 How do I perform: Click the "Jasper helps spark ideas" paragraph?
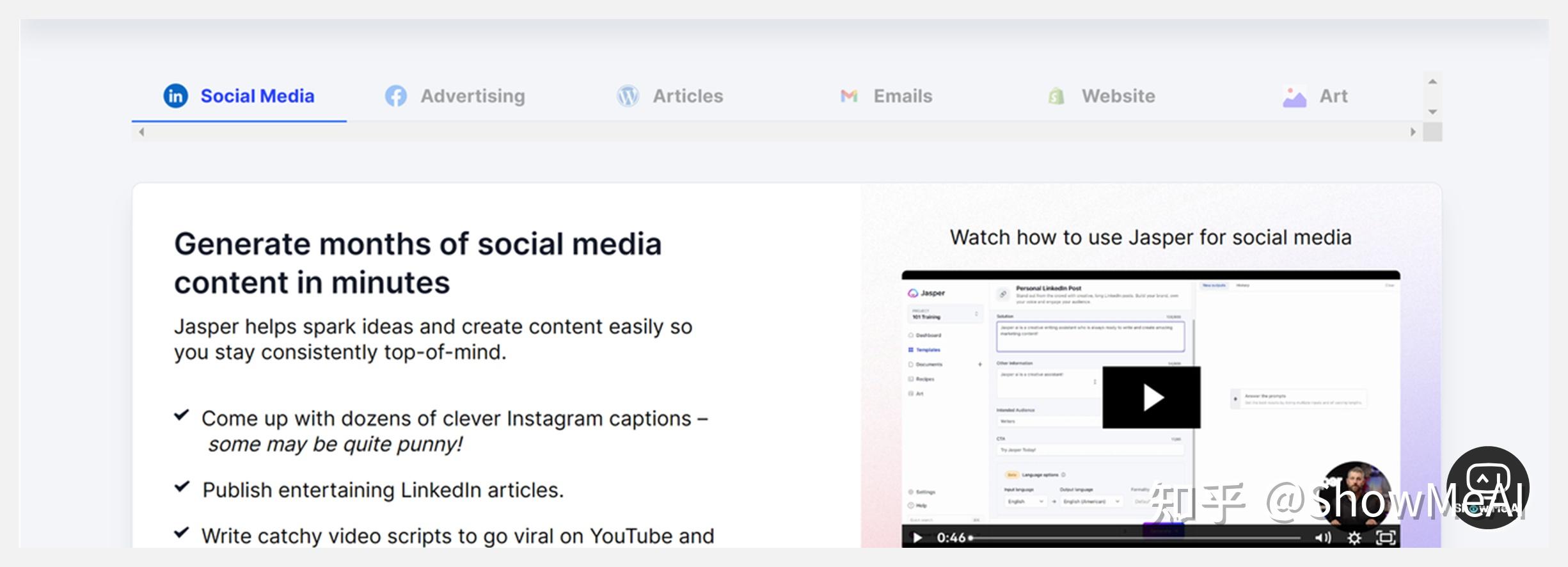pyautogui.click(x=433, y=339)
